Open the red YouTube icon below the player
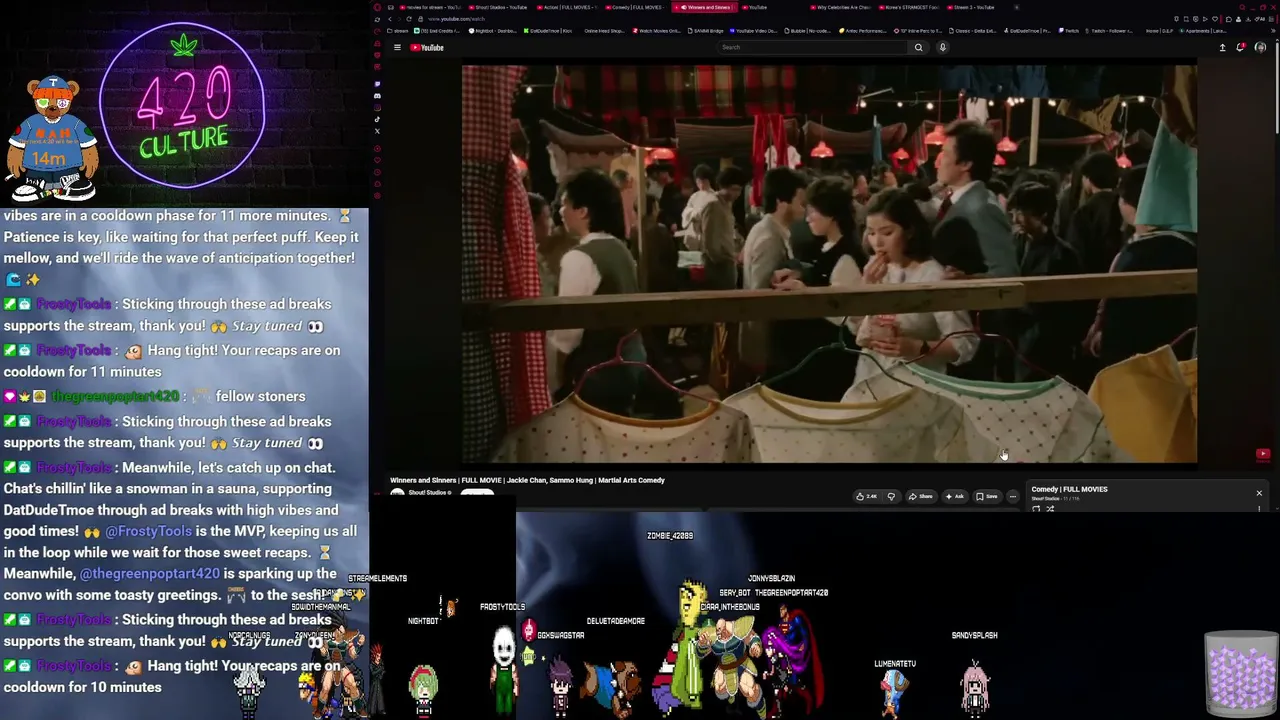The width and height of the screenshot is (1280, 720). tap(1263, 454)
